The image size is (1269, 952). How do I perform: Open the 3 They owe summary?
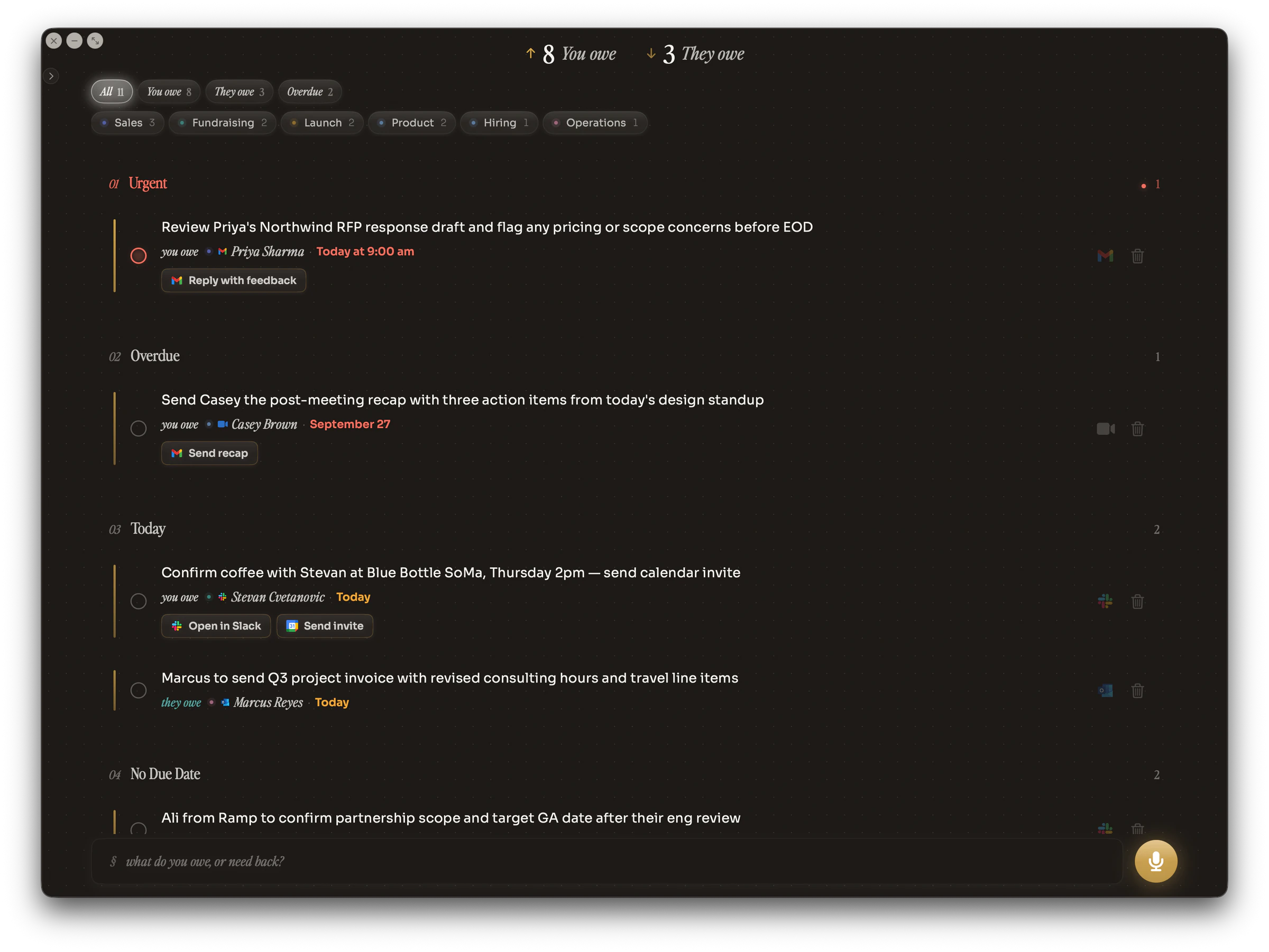[695, 53]
